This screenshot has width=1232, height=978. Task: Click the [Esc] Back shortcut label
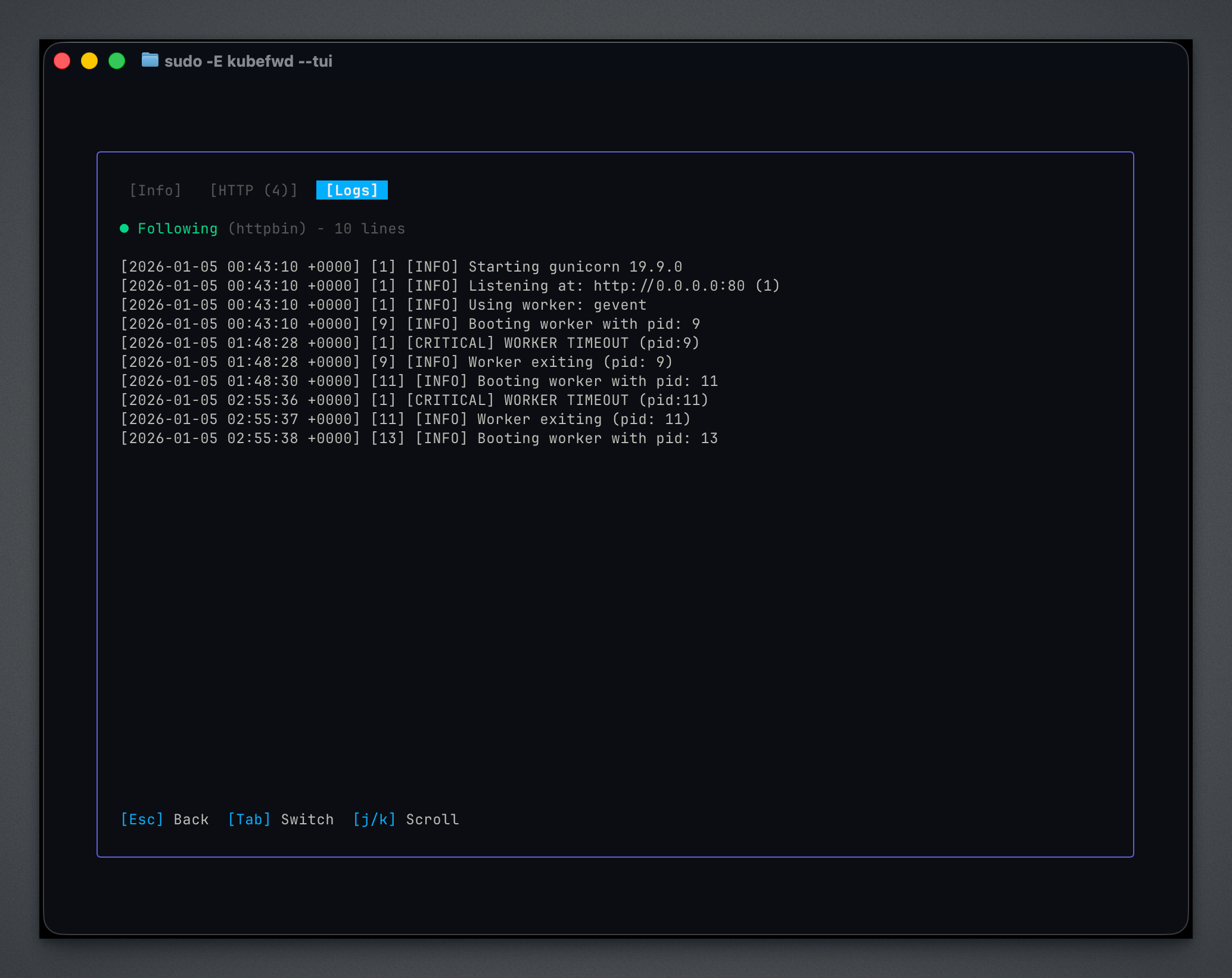164,819
